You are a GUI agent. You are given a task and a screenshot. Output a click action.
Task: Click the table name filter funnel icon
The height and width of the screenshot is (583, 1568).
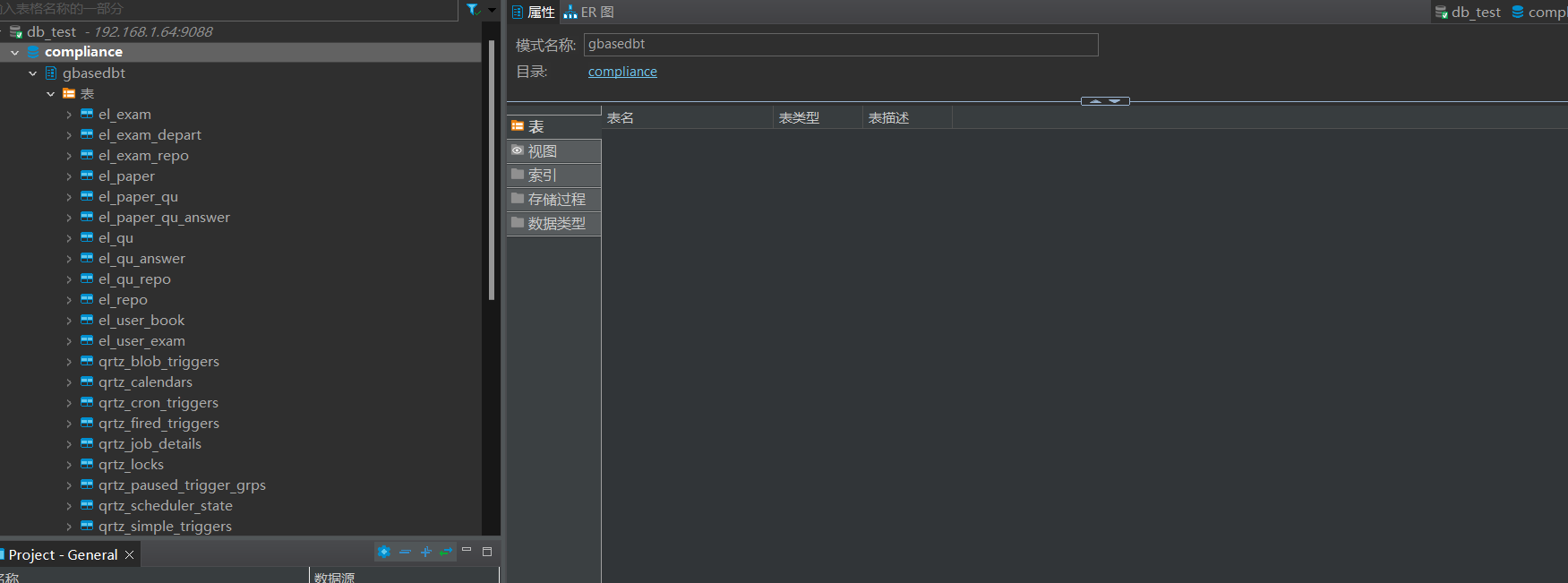pyautogui.click(x=473, y=10)
